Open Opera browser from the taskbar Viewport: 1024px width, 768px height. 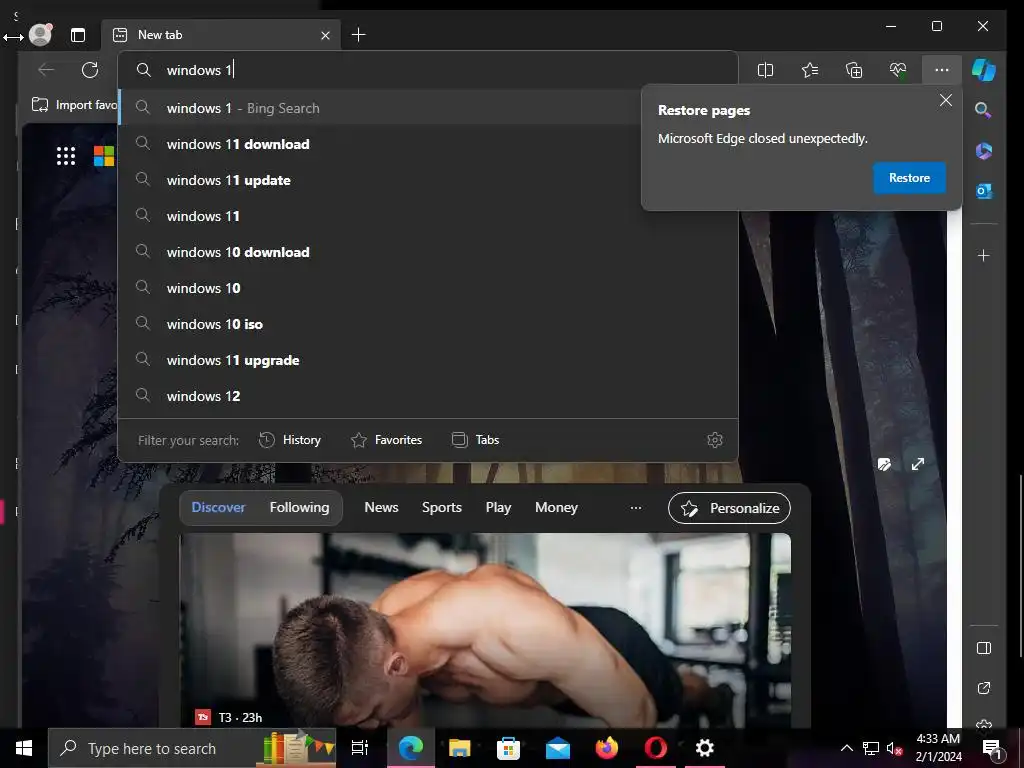pyautogui.click(x=656, y=748)
